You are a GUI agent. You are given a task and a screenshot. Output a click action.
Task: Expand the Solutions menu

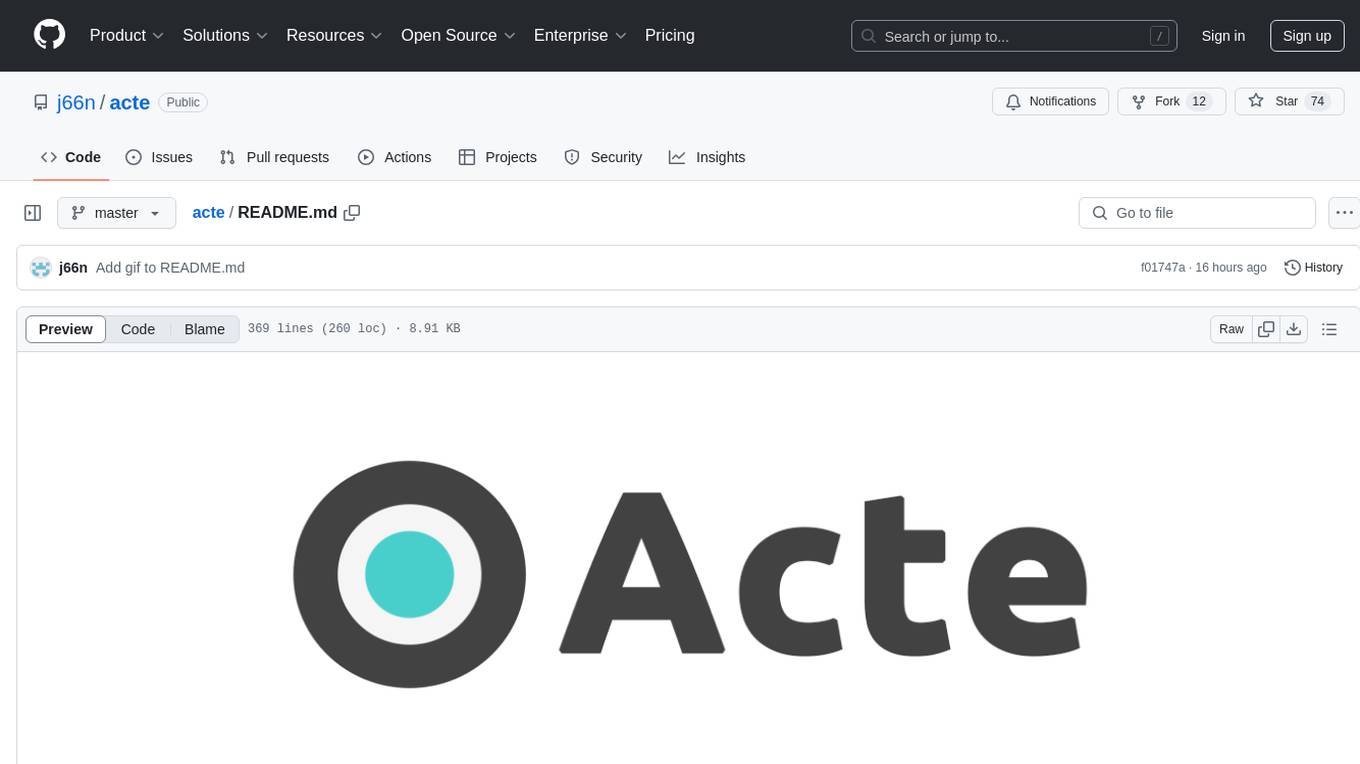click(225, 35)
